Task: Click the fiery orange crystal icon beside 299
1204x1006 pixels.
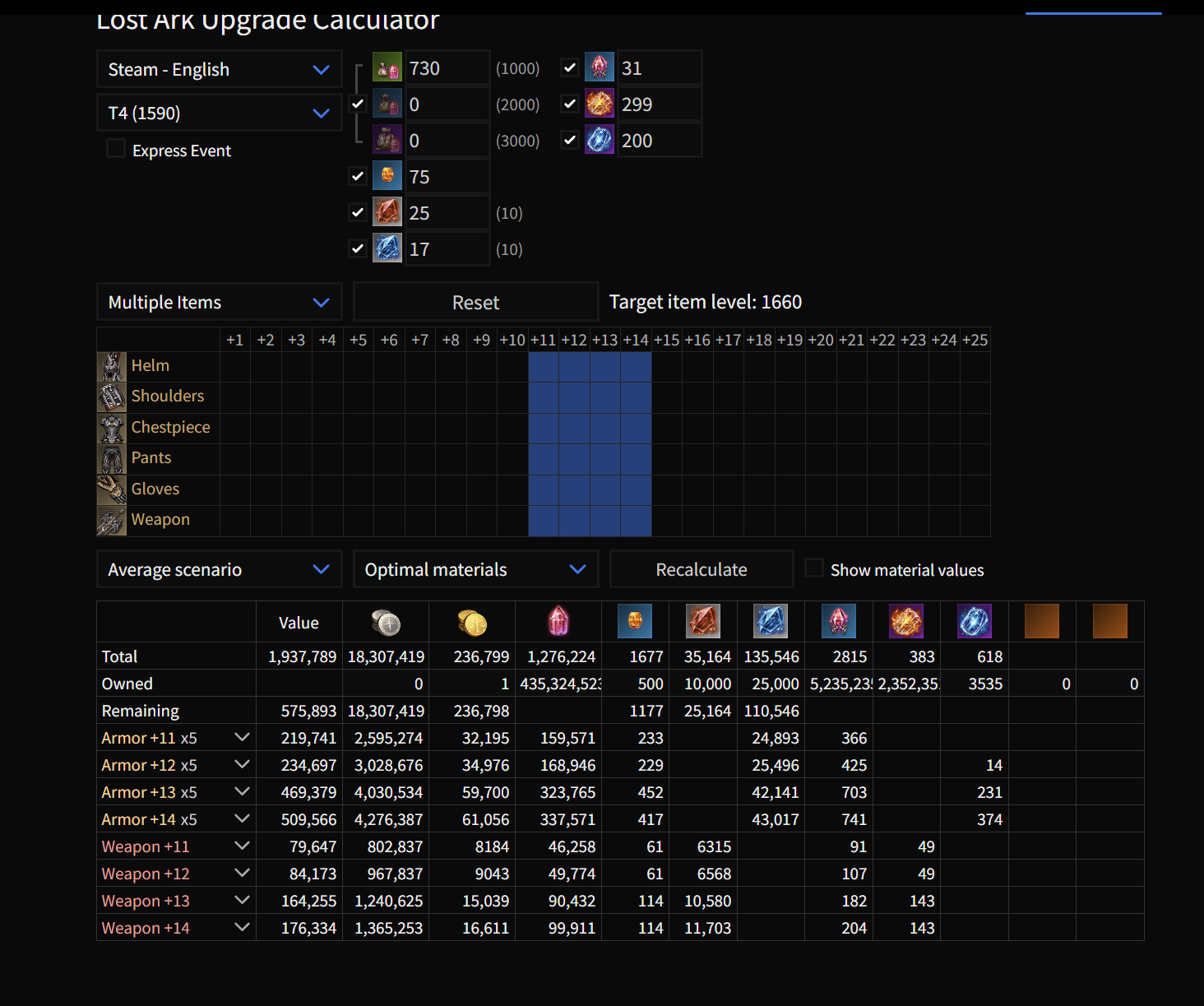Action: point(600,104)
